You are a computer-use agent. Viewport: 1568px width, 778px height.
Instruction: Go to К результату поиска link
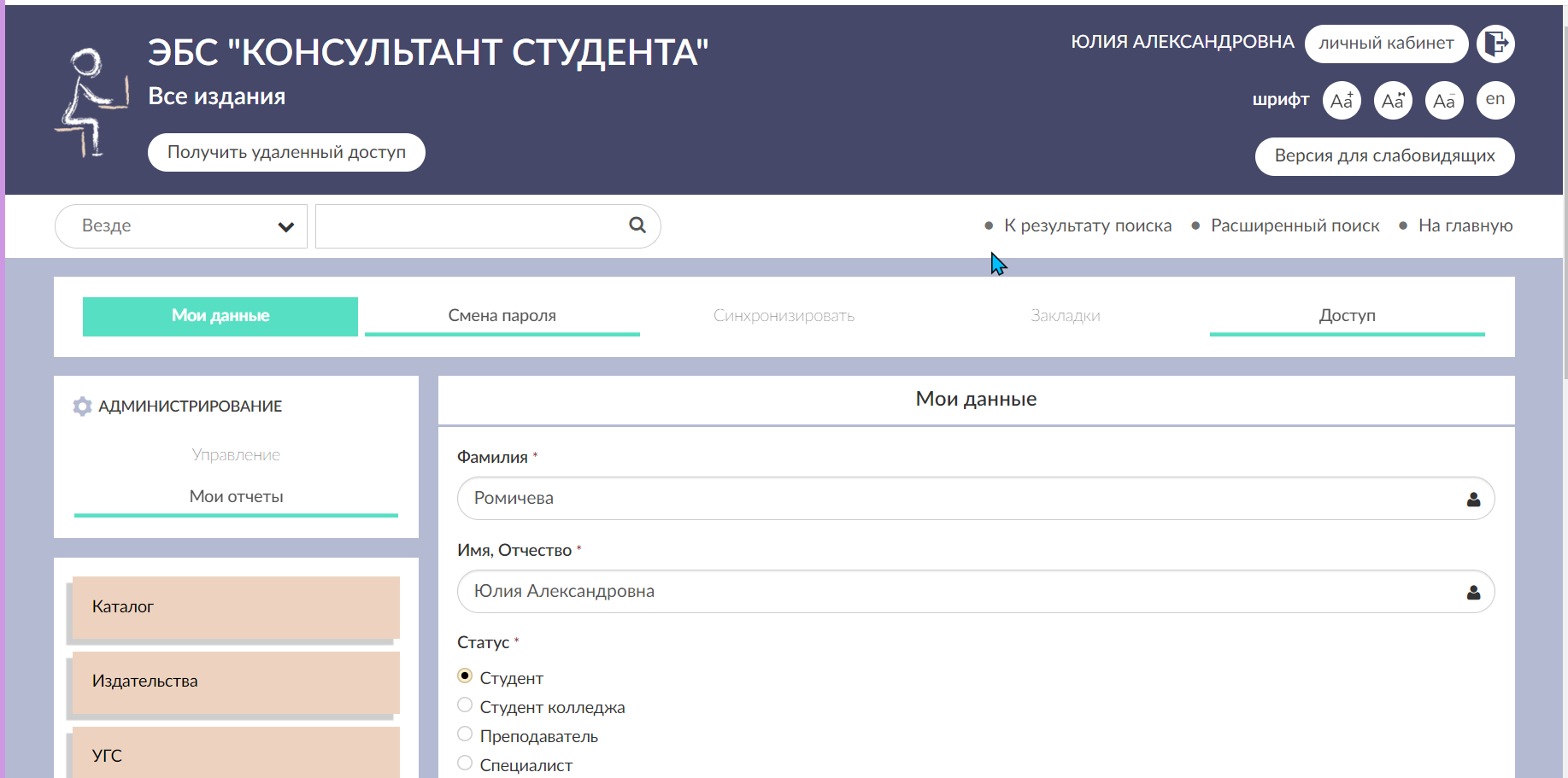pyautogui.click(x=1087, y=225)
